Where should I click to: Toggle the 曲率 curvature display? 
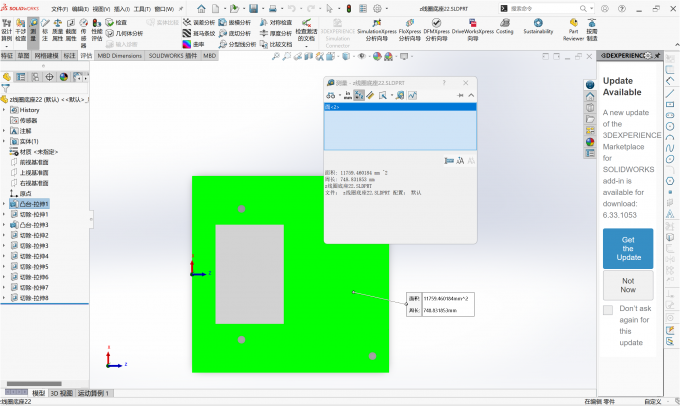click(x=193, y=44)
